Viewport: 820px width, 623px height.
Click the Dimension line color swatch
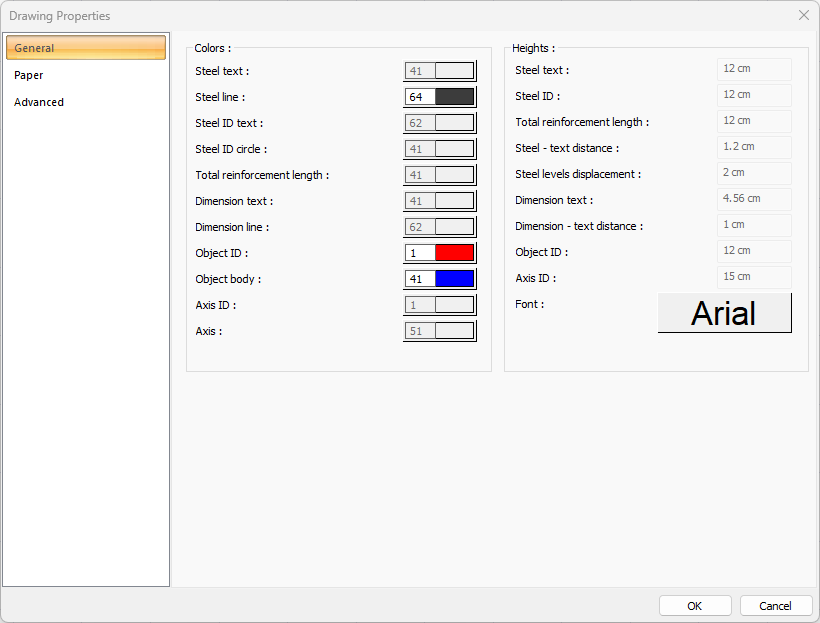[454, 227]
